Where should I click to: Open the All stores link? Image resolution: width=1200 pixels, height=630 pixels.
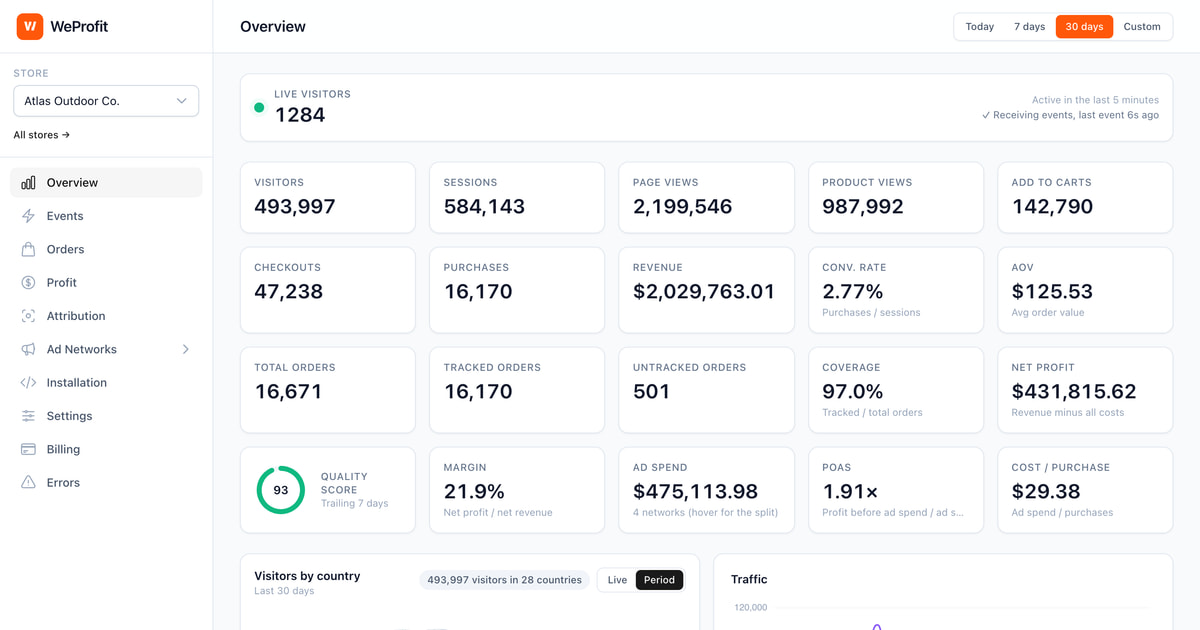click(42, 135)
